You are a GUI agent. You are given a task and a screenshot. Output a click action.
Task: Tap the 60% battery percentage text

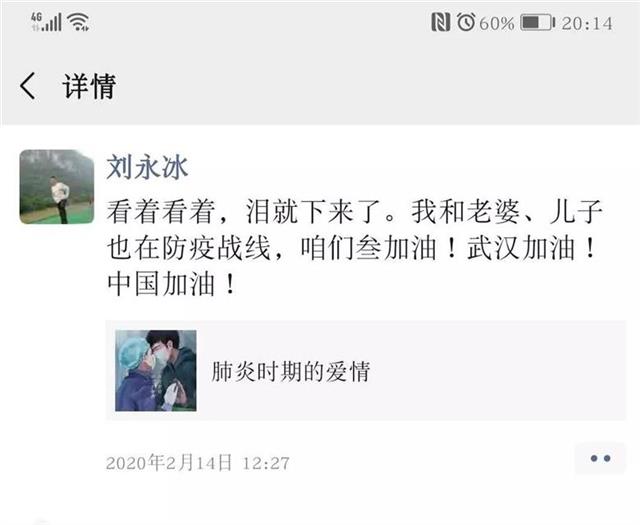497,23
